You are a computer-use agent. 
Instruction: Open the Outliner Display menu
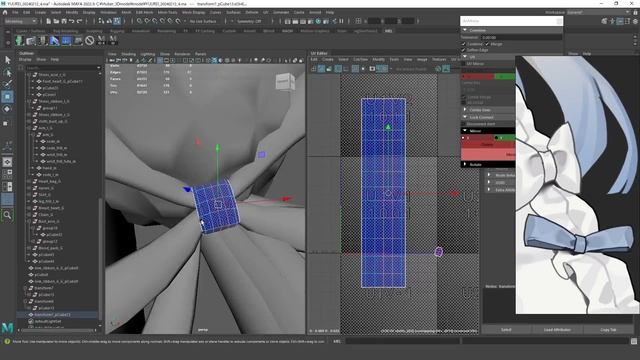[x=25, y=60]
